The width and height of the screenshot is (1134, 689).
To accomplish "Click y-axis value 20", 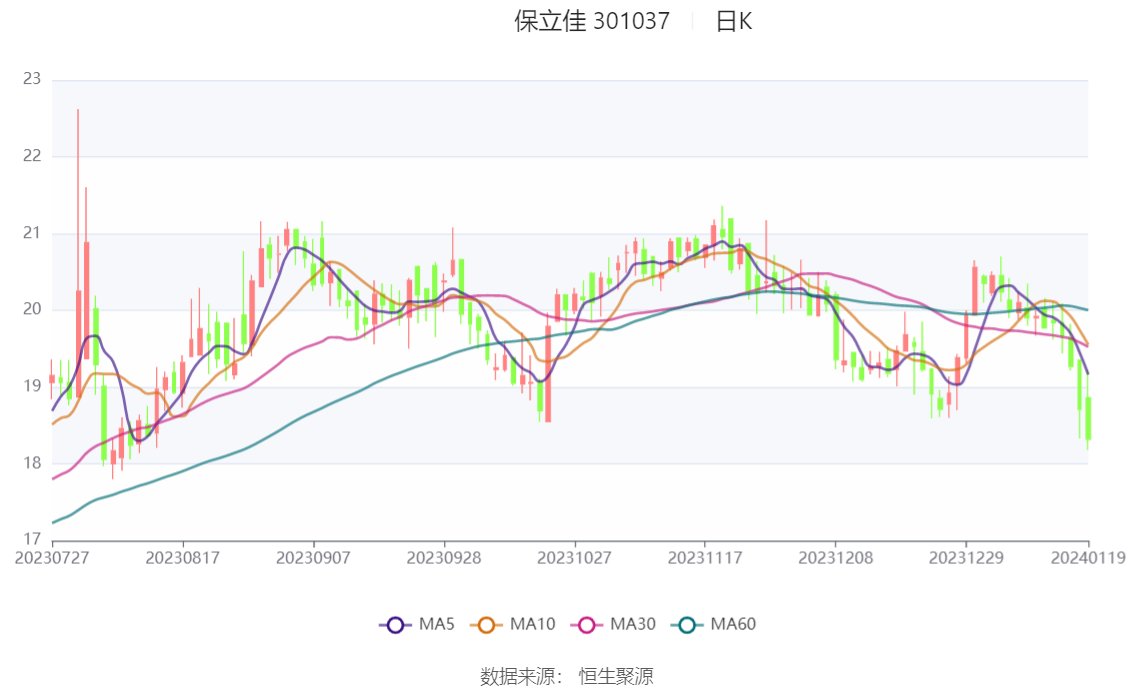I will pos(32,309).
